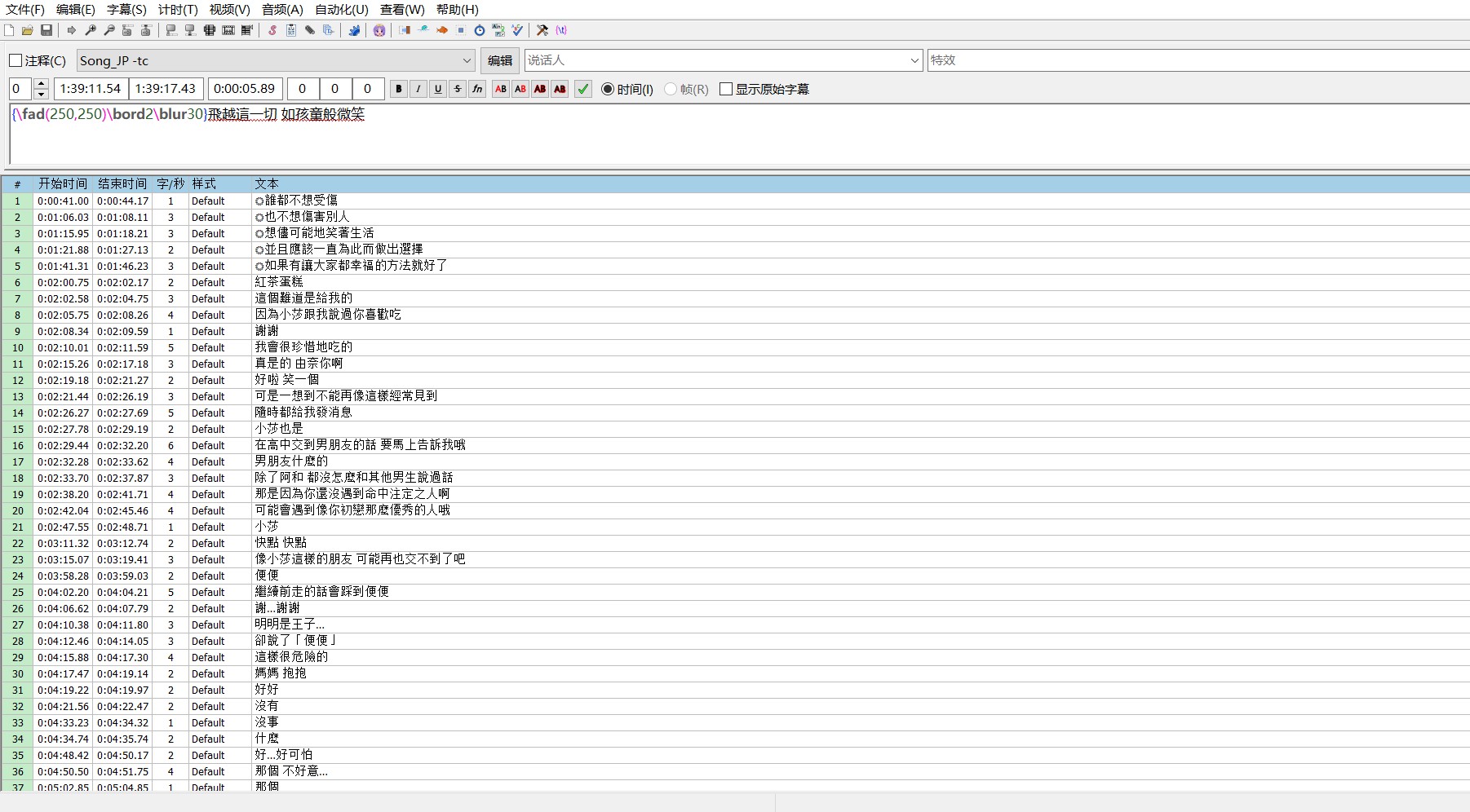Launch ASSDraw anime girl icon
The height and width of the screenshot is (812, 1470).
tap(379, 30)
